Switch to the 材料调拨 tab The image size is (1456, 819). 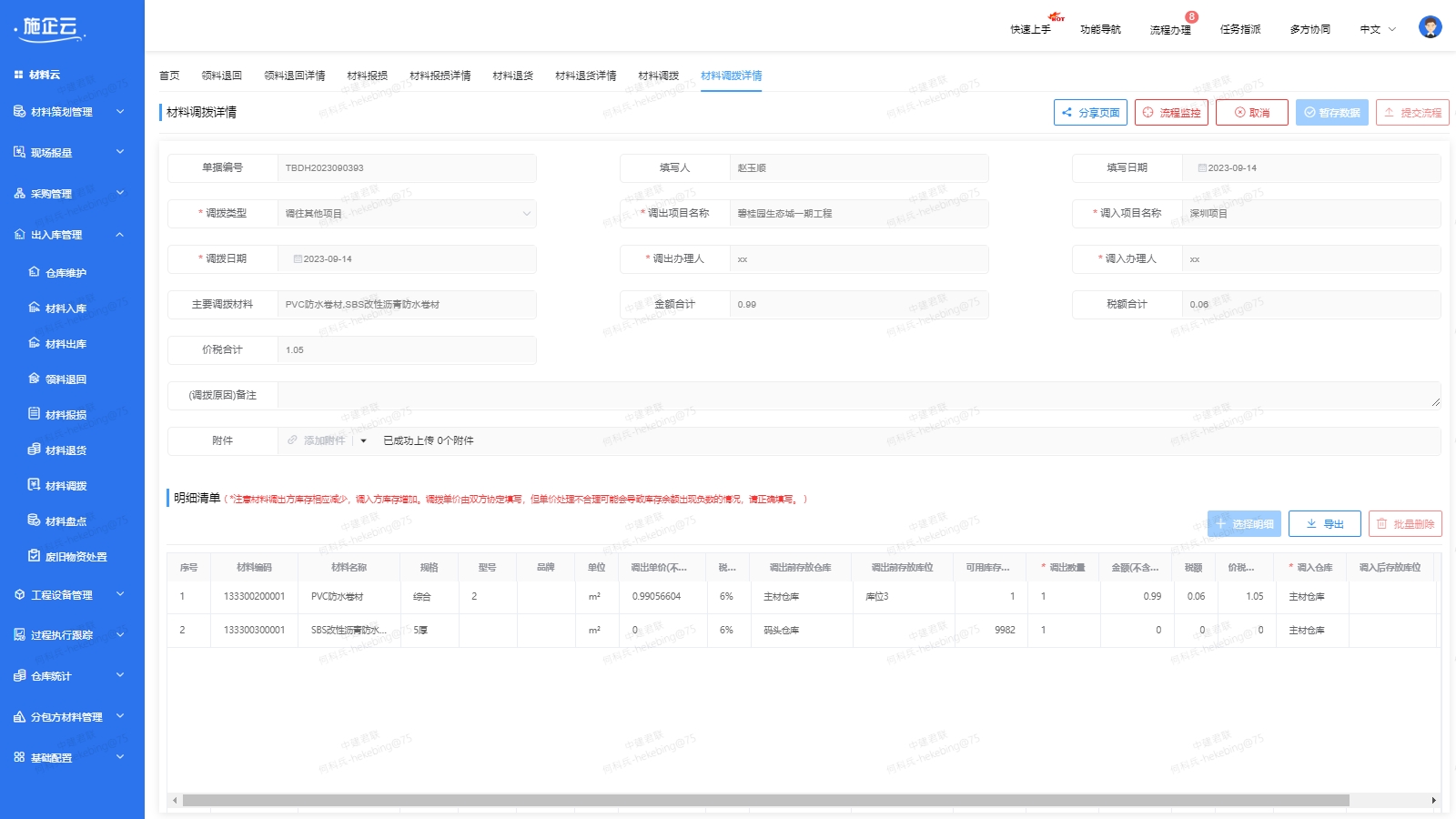point(659,76)
